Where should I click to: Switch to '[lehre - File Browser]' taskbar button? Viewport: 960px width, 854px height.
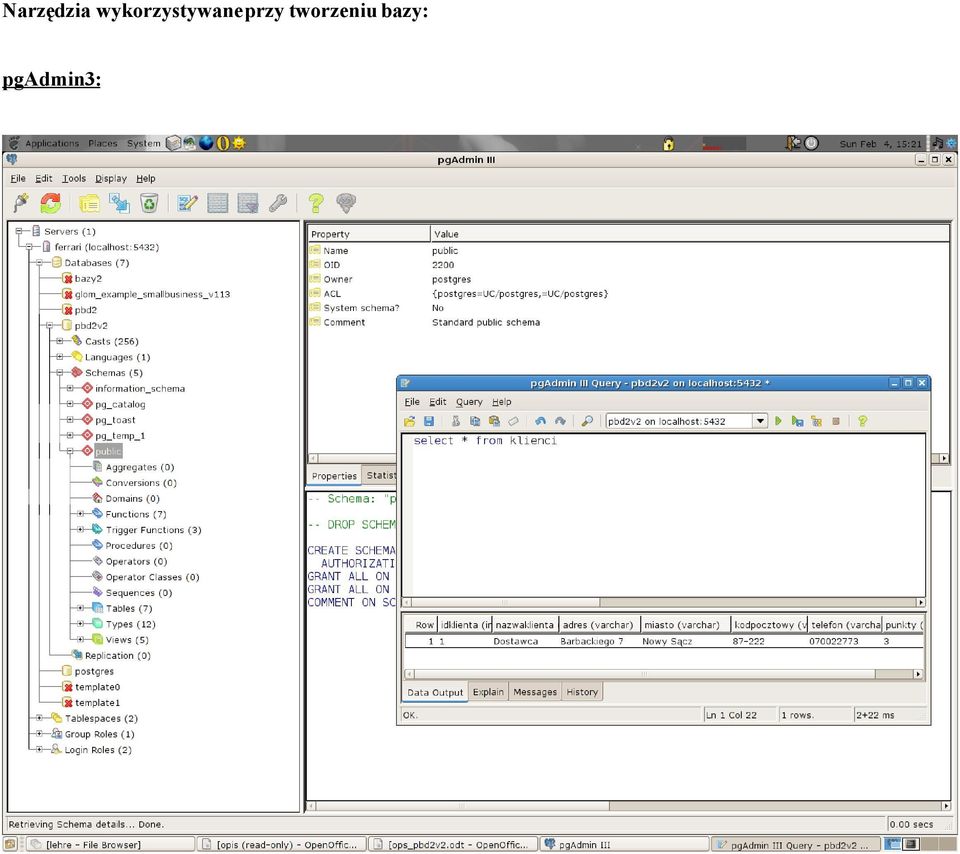point(110,844)
